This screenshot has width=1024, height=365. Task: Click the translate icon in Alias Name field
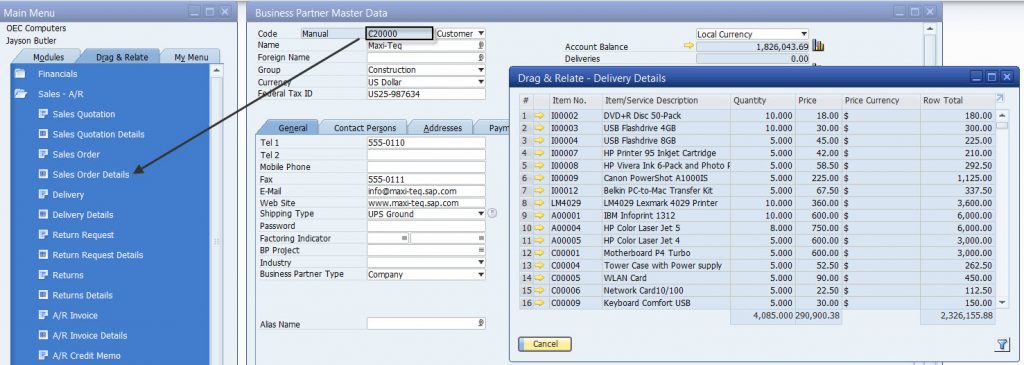pyautogui.click(x=481, y=323)
